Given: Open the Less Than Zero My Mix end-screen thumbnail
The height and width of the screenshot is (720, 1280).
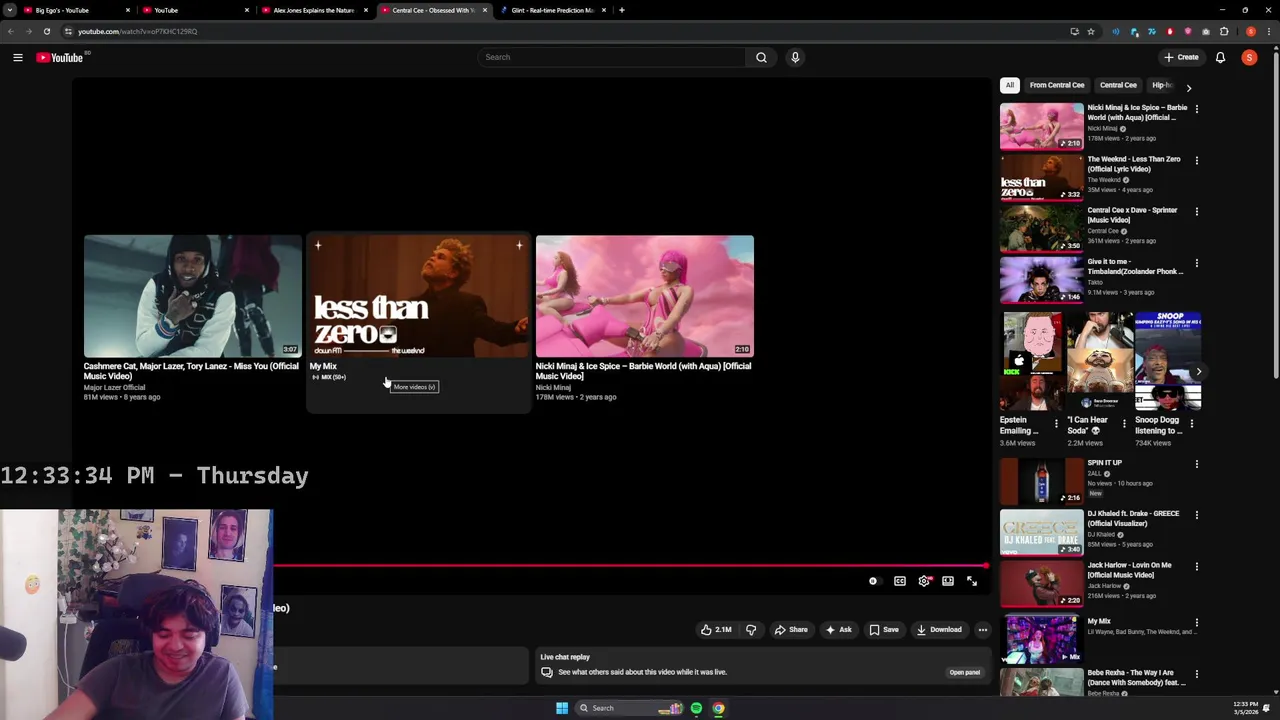Looking at the screenshot, I should pos(418,296).
